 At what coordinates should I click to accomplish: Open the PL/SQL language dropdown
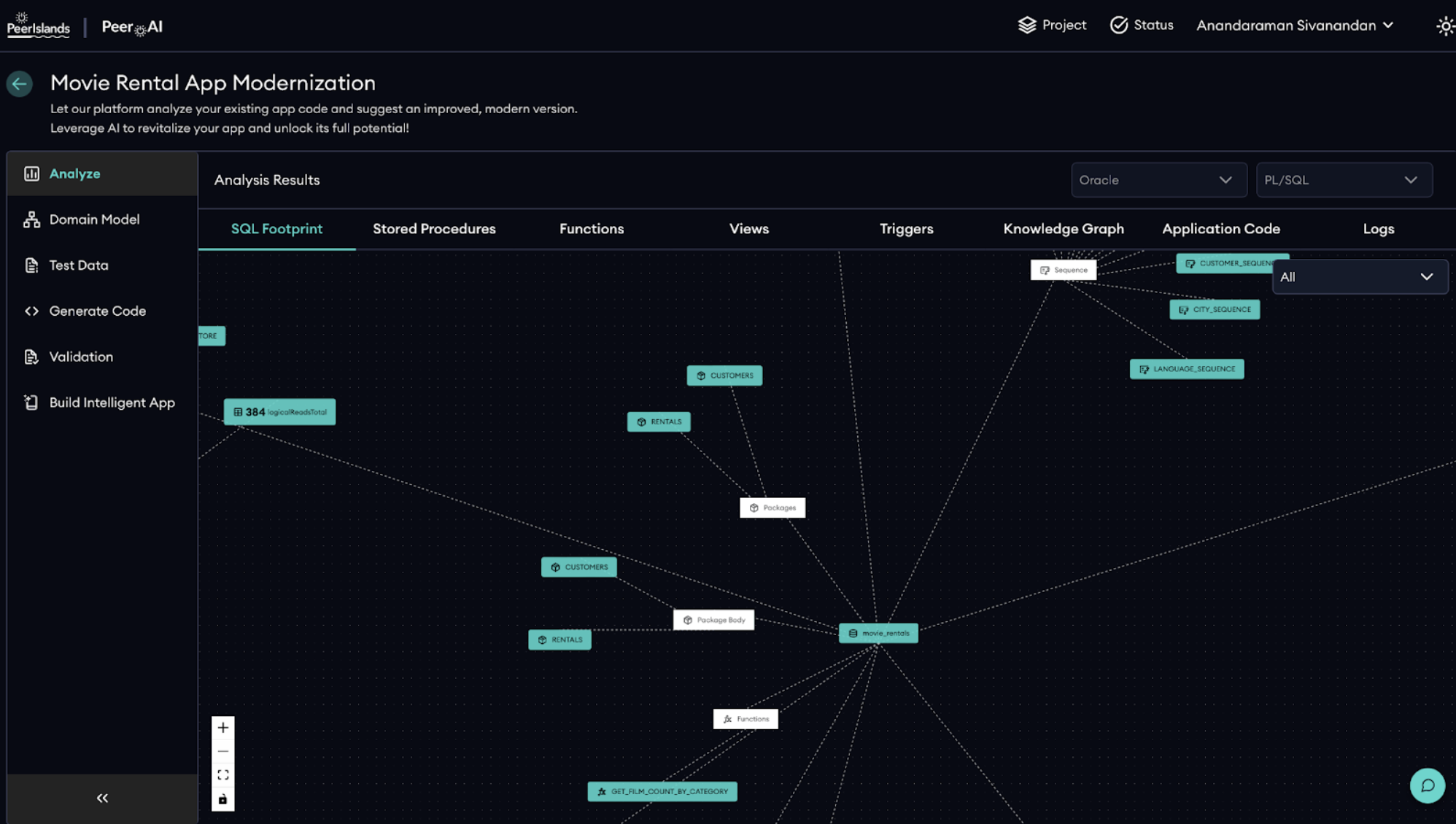tap(1344, 179)
